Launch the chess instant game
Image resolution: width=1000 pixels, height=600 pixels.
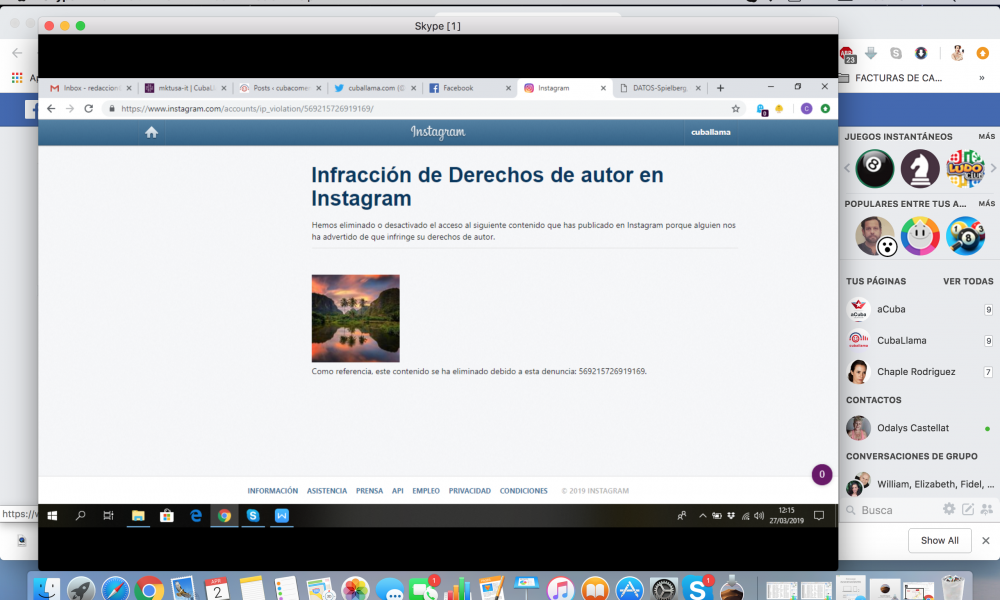pyautogui.click(x=920, y=168)
